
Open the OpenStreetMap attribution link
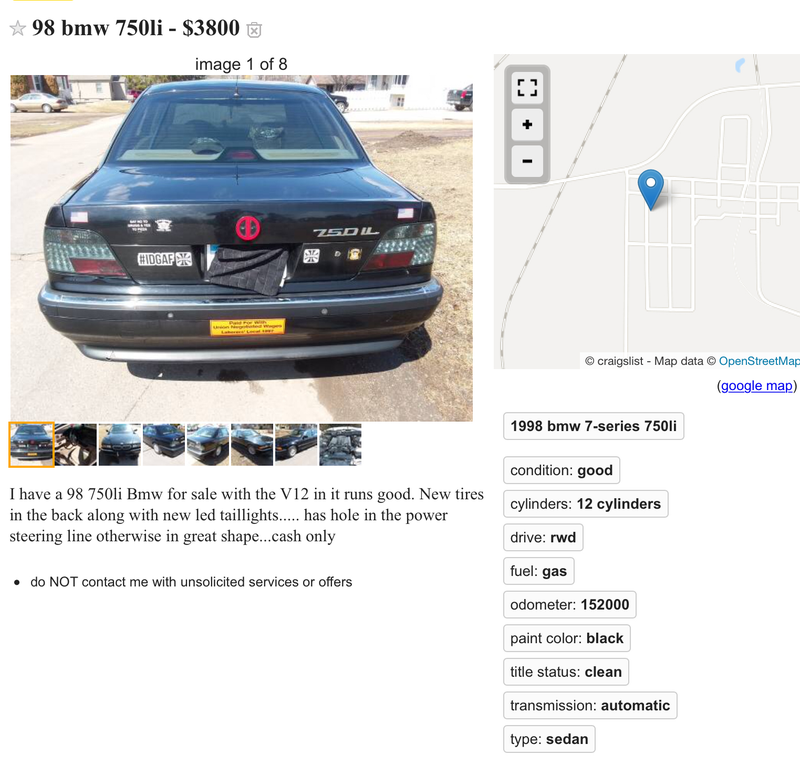[x=759, y=361]
